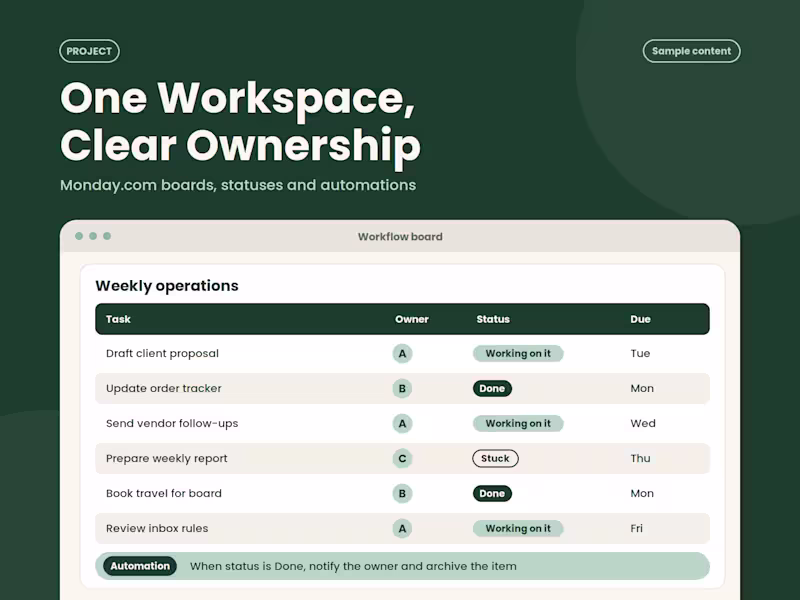Click Done status for Update order tracker
The image size is (800, 600).
pos(492,388)
